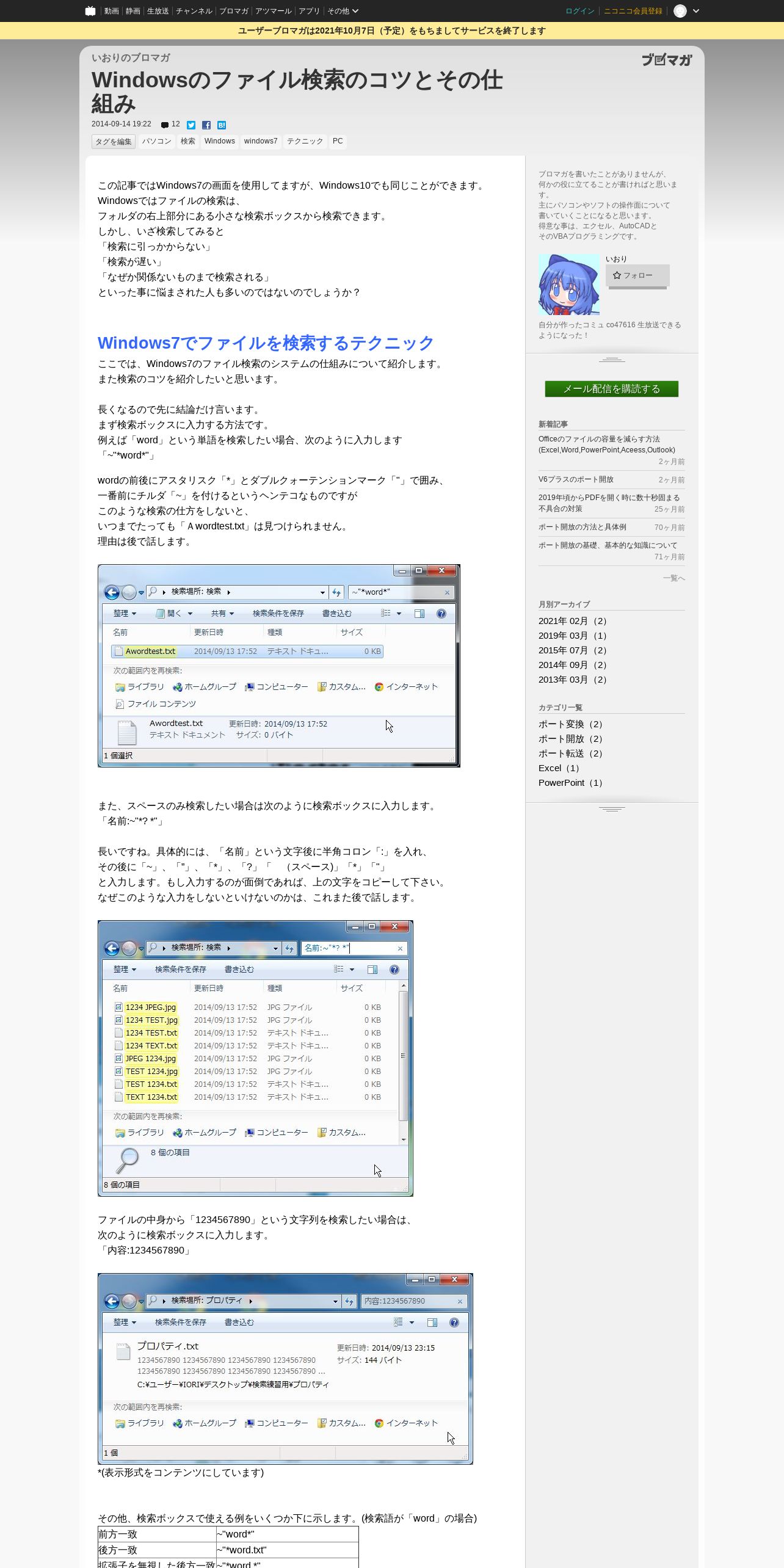Open the 2013年 03月 (2) archive
Screen dimensions: 784x1568
click(x=573, y=680)
